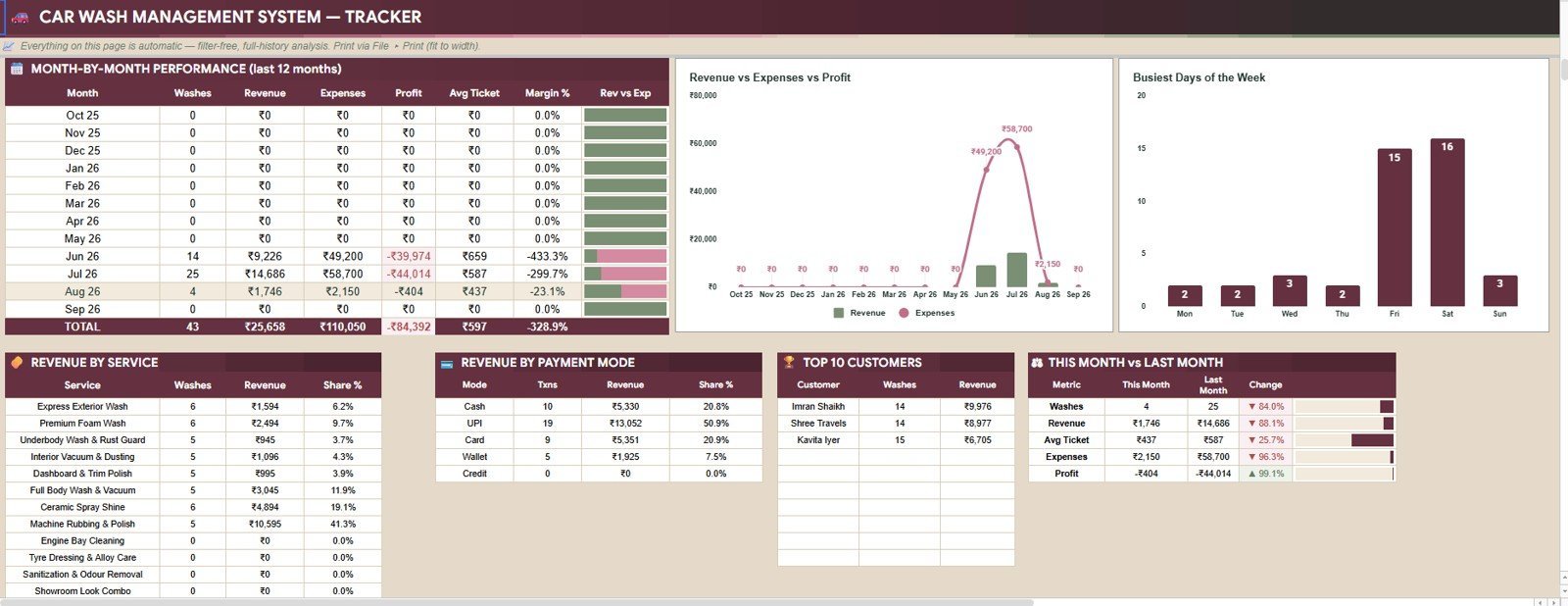This screenshot has height=606, width=1568.
Task: Click the car icon beside the tracker title
Action: 19,17
